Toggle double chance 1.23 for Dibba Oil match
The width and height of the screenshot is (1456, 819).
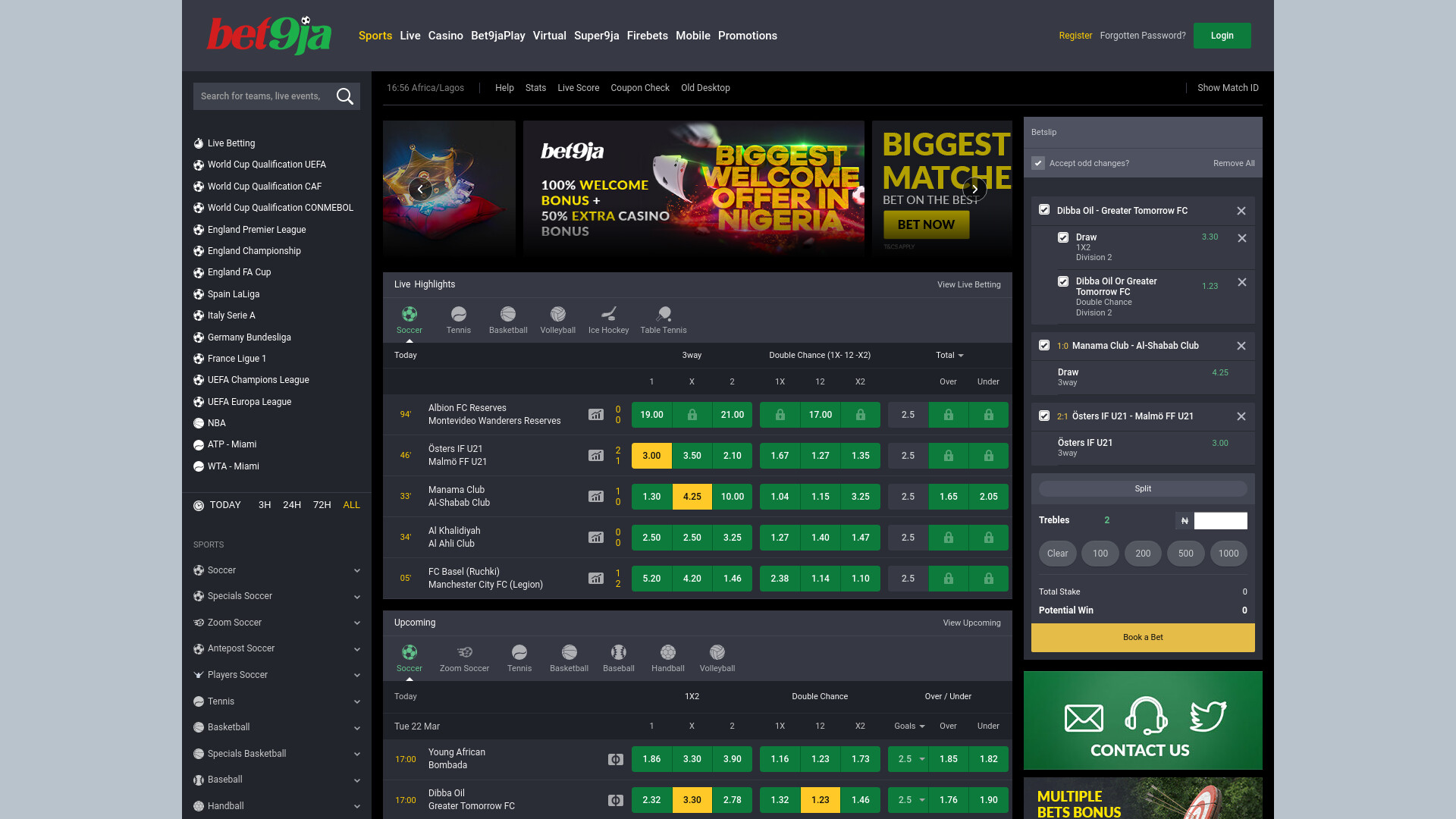point(820,800)
